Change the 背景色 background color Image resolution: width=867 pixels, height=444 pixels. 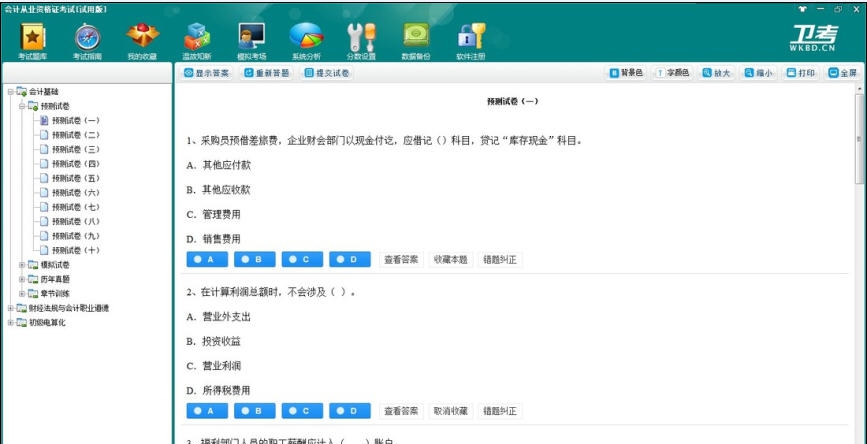(626, 73)
